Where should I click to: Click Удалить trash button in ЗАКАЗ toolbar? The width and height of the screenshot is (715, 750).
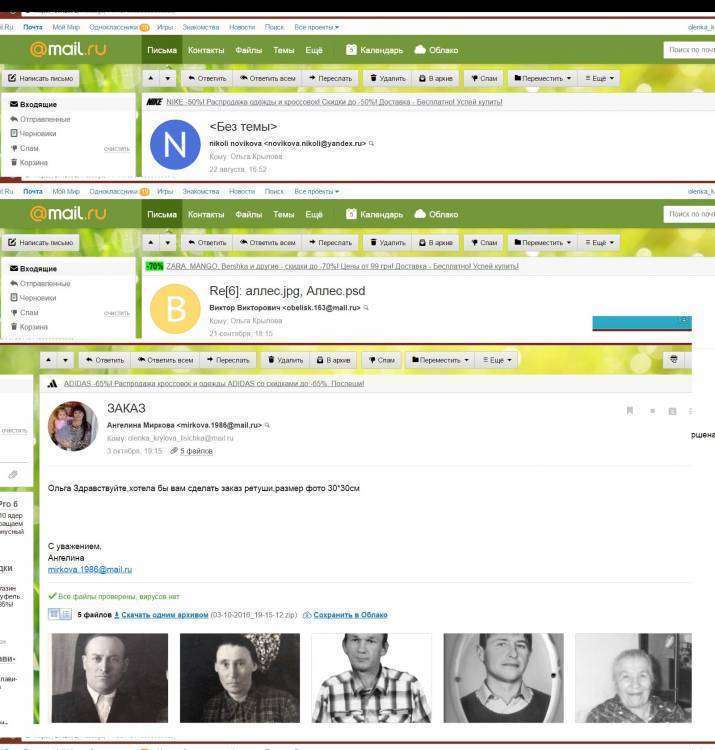[285, 360]
